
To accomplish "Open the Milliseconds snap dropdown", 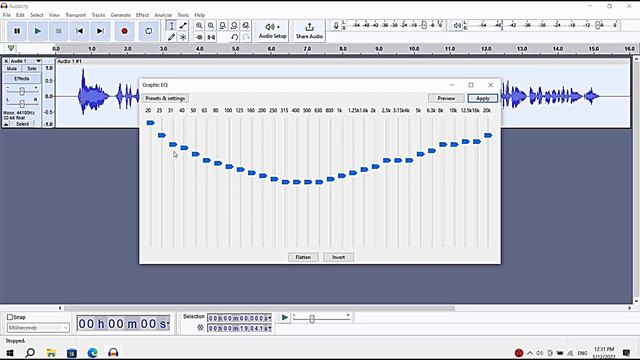I will 38,328.
